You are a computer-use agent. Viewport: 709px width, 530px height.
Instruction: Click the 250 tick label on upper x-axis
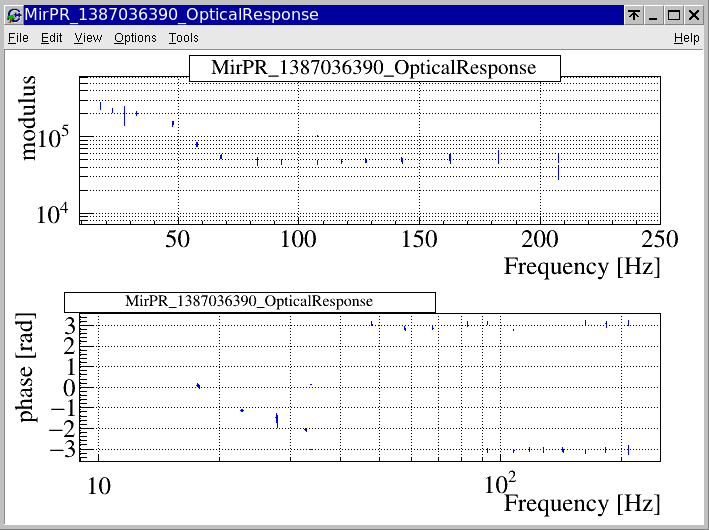(x=659, y=240)
